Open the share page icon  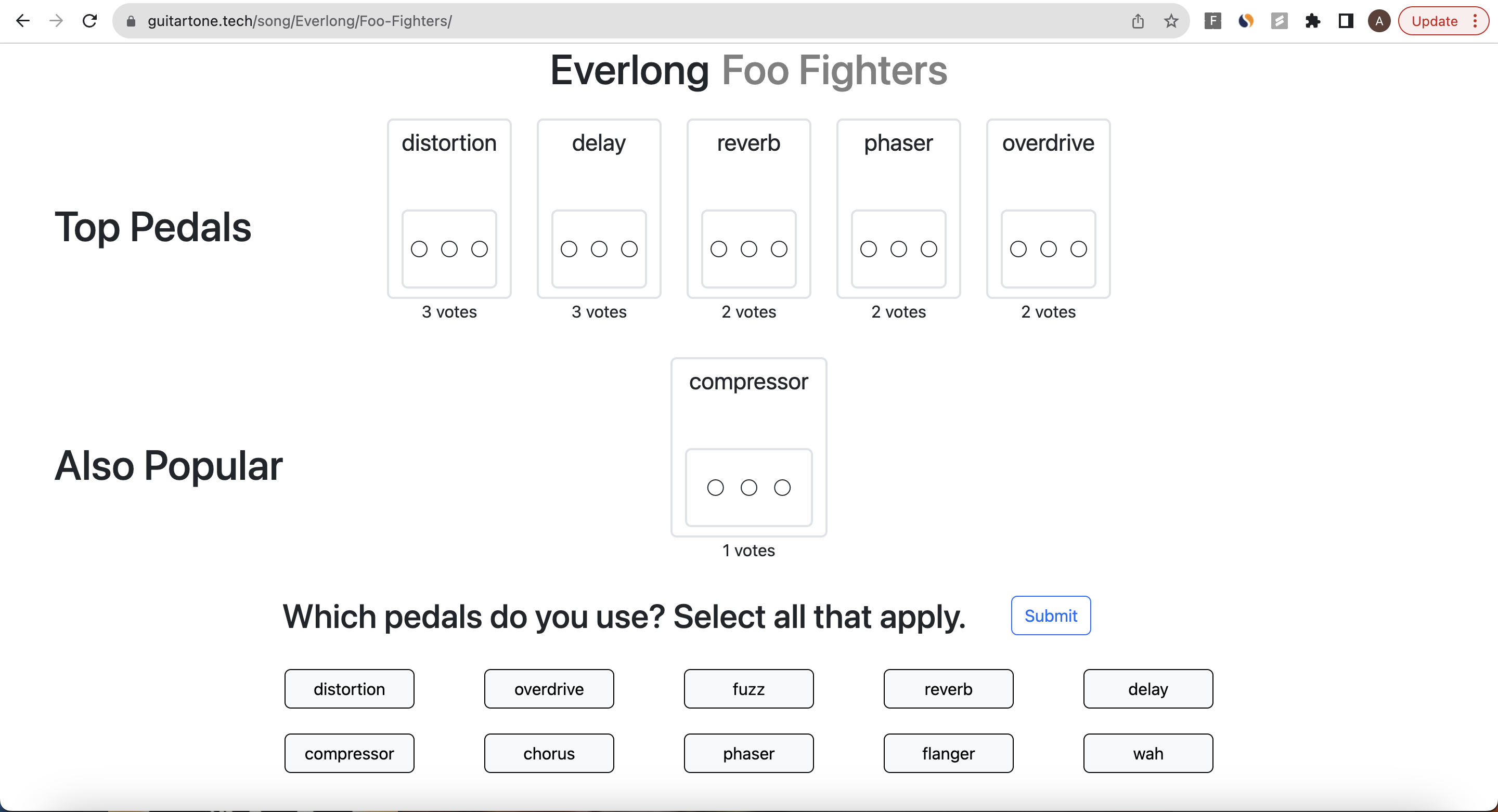[x=1138, y=21]
